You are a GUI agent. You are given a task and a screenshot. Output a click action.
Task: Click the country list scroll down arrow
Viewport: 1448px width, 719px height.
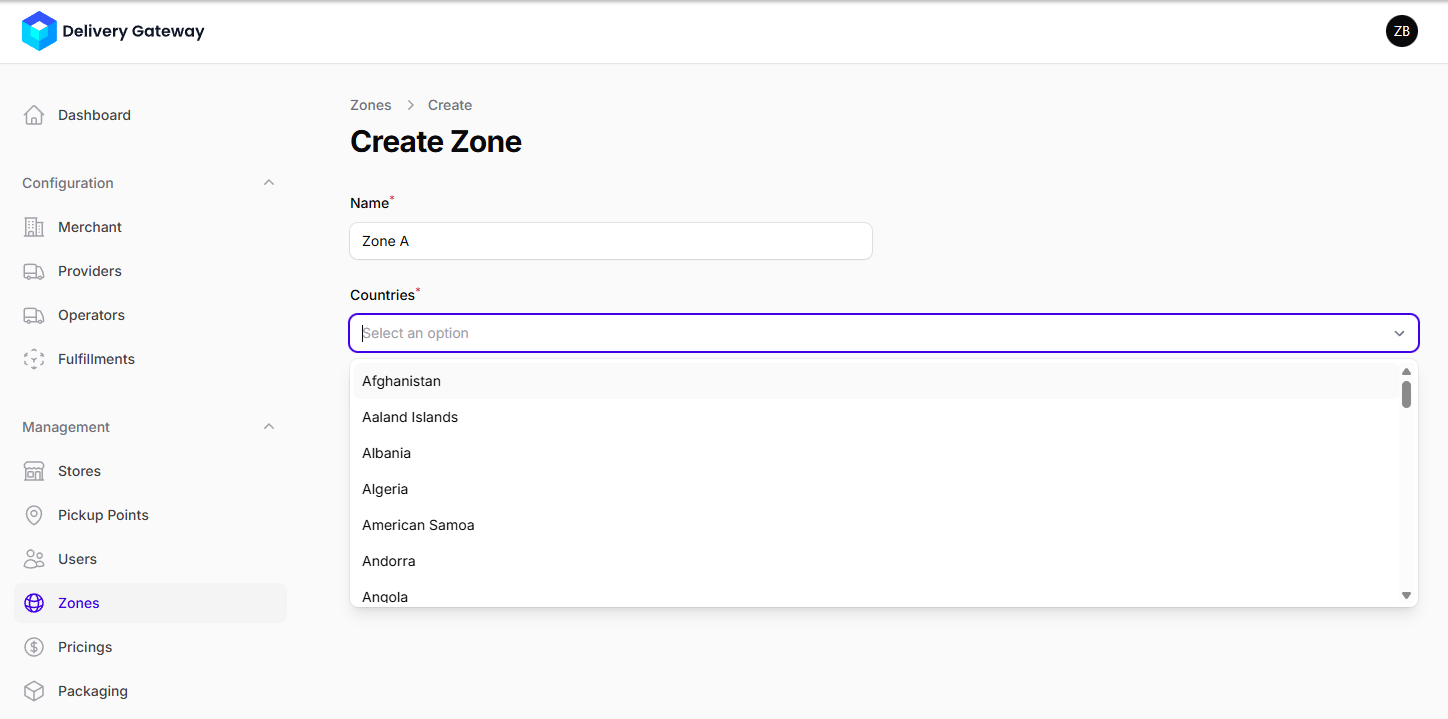click(x=1406, y=595)
